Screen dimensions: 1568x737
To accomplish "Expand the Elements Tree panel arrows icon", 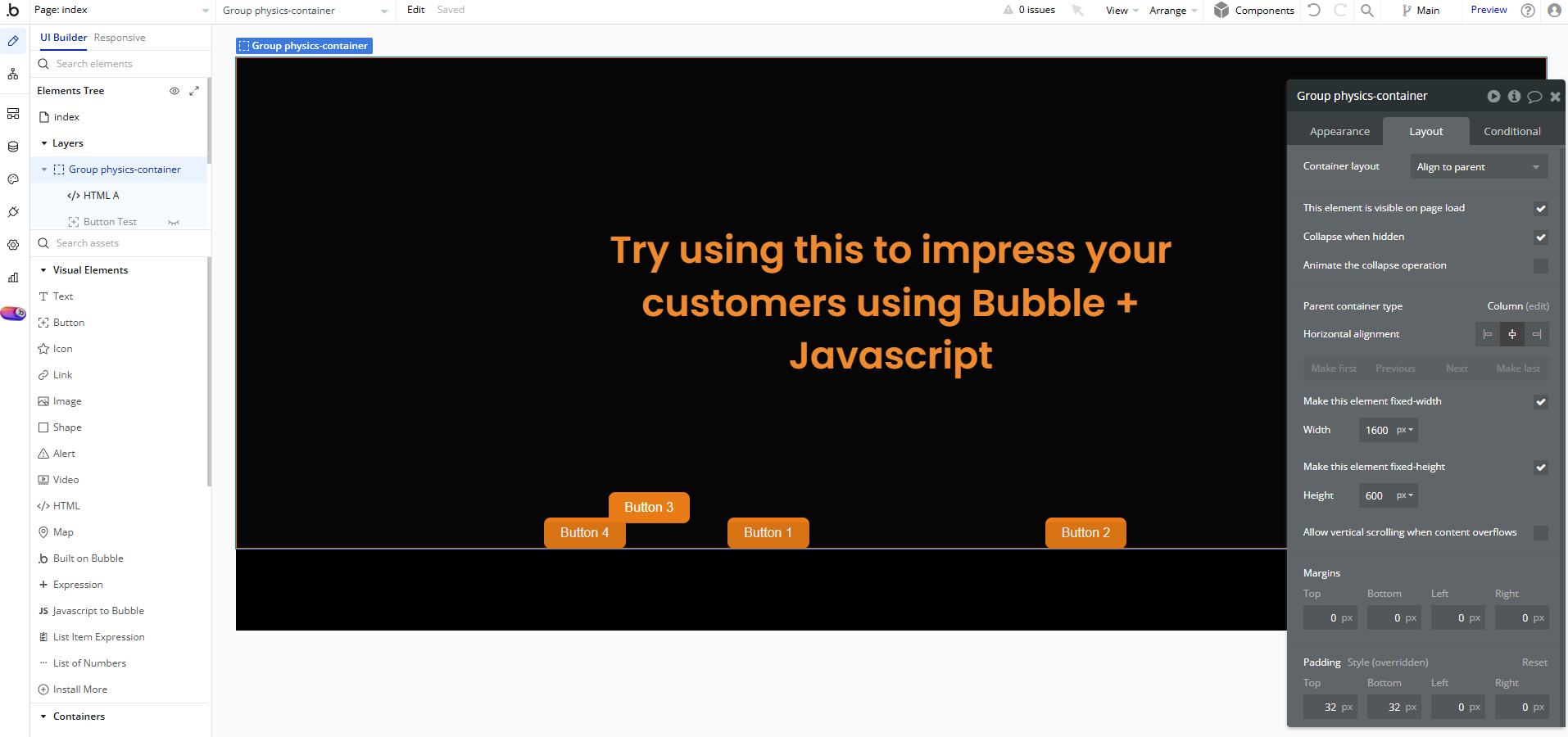I will (194, 91).
